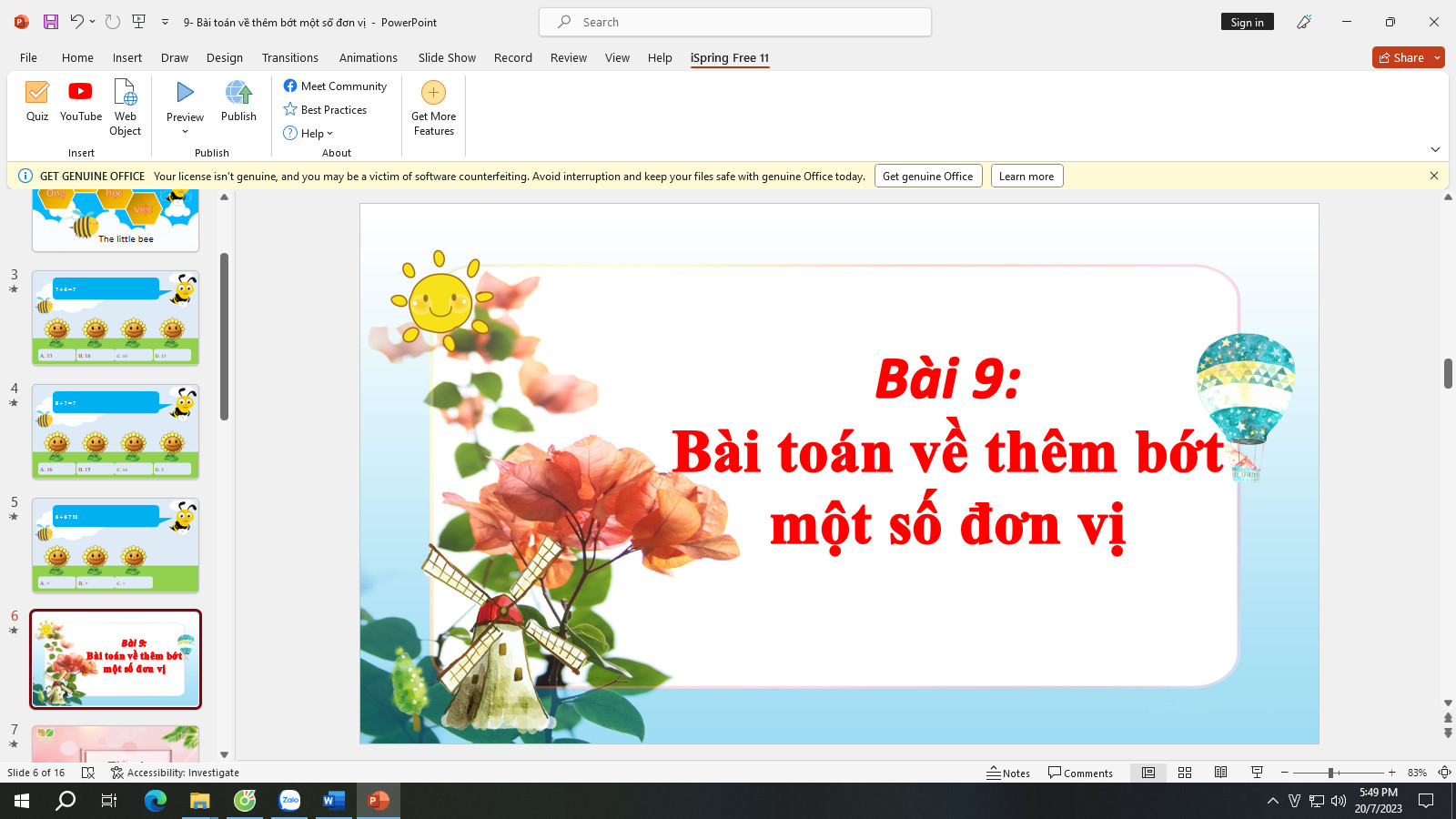
Task: Insert a Web Object
Action: point(125,107)
